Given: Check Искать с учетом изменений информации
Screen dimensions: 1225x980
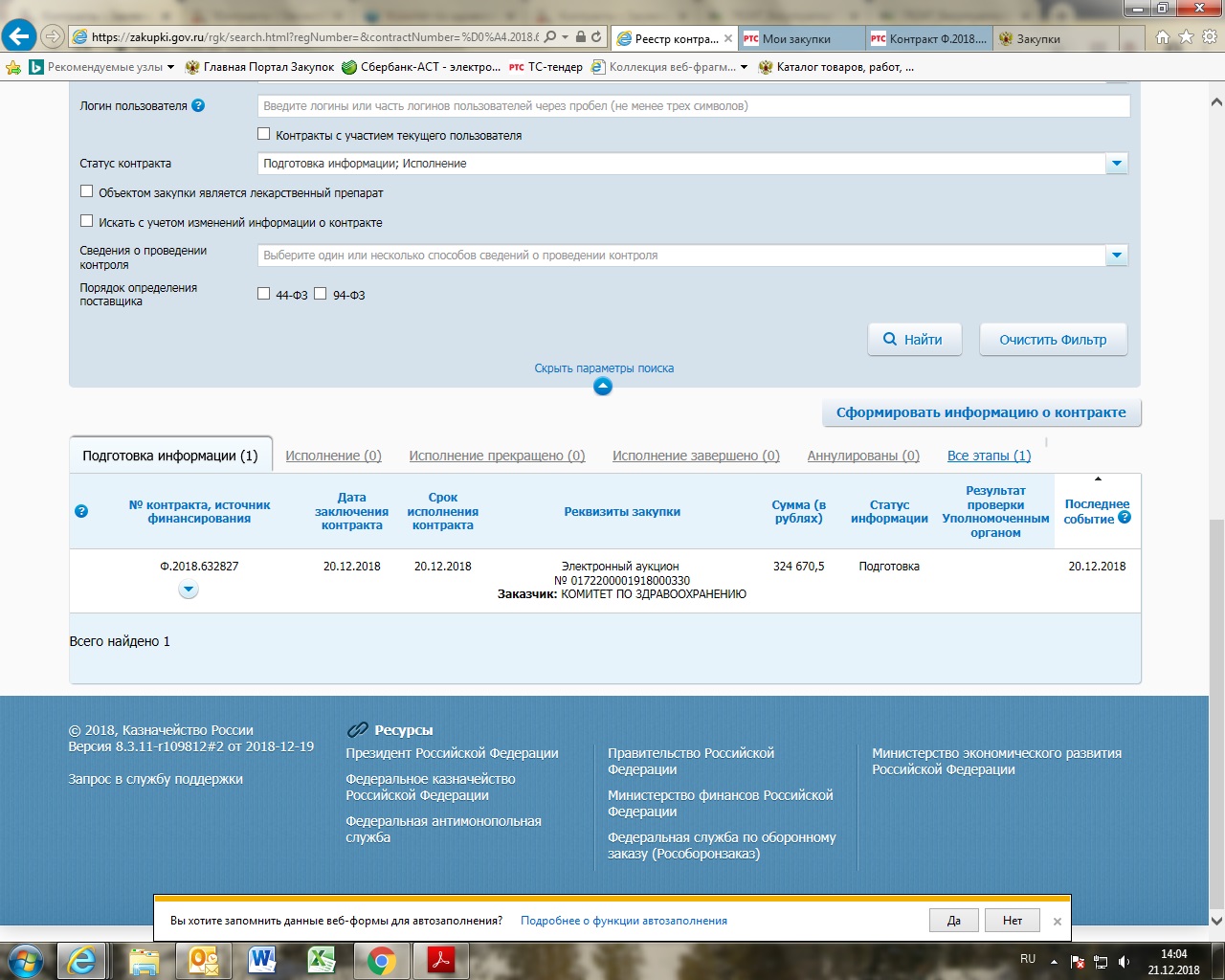Looking at the screenshot, I should (87, 221).
